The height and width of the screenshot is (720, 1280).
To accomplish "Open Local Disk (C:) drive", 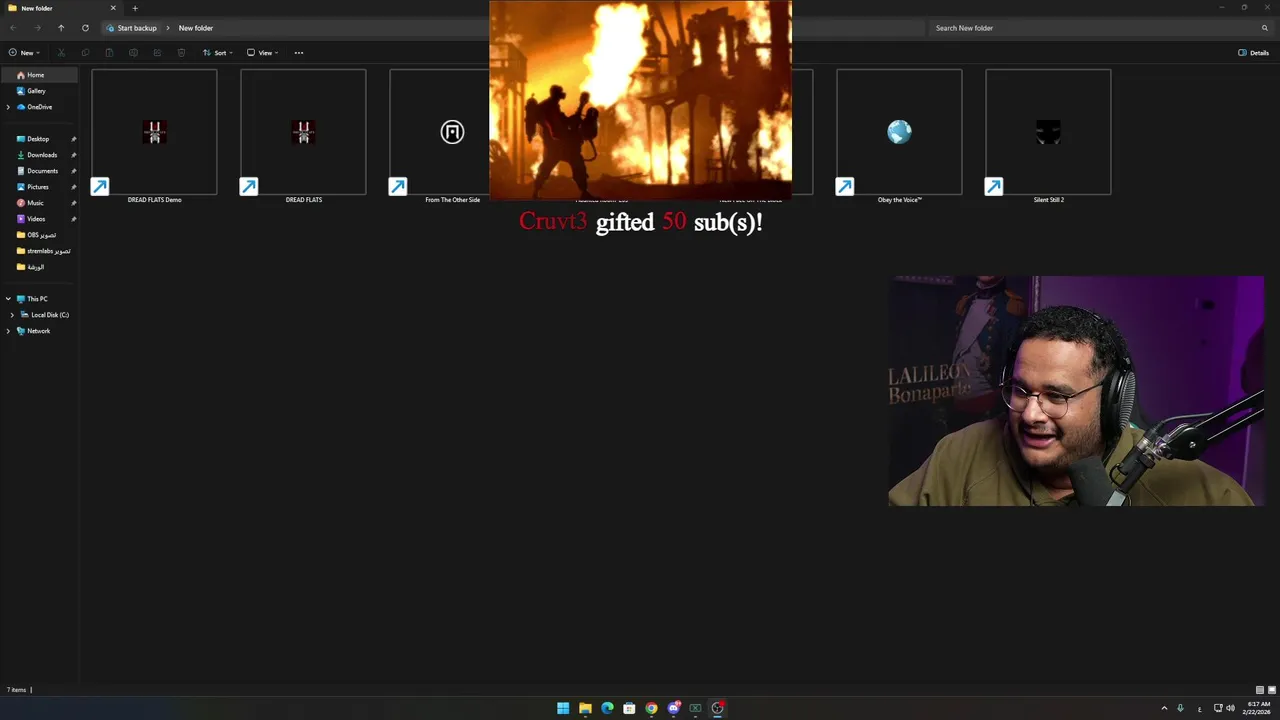I will point(43,315).
